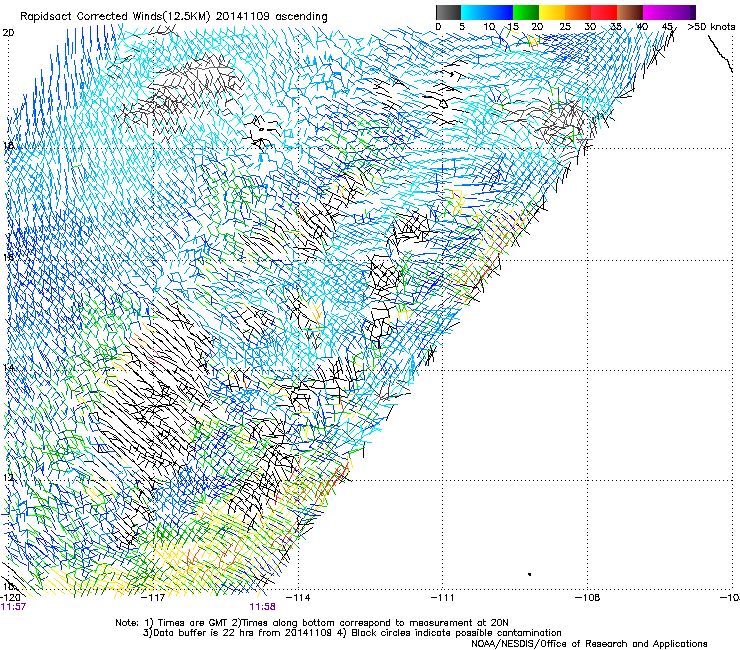Click the '12' latitude axis label

coord(8,477)
